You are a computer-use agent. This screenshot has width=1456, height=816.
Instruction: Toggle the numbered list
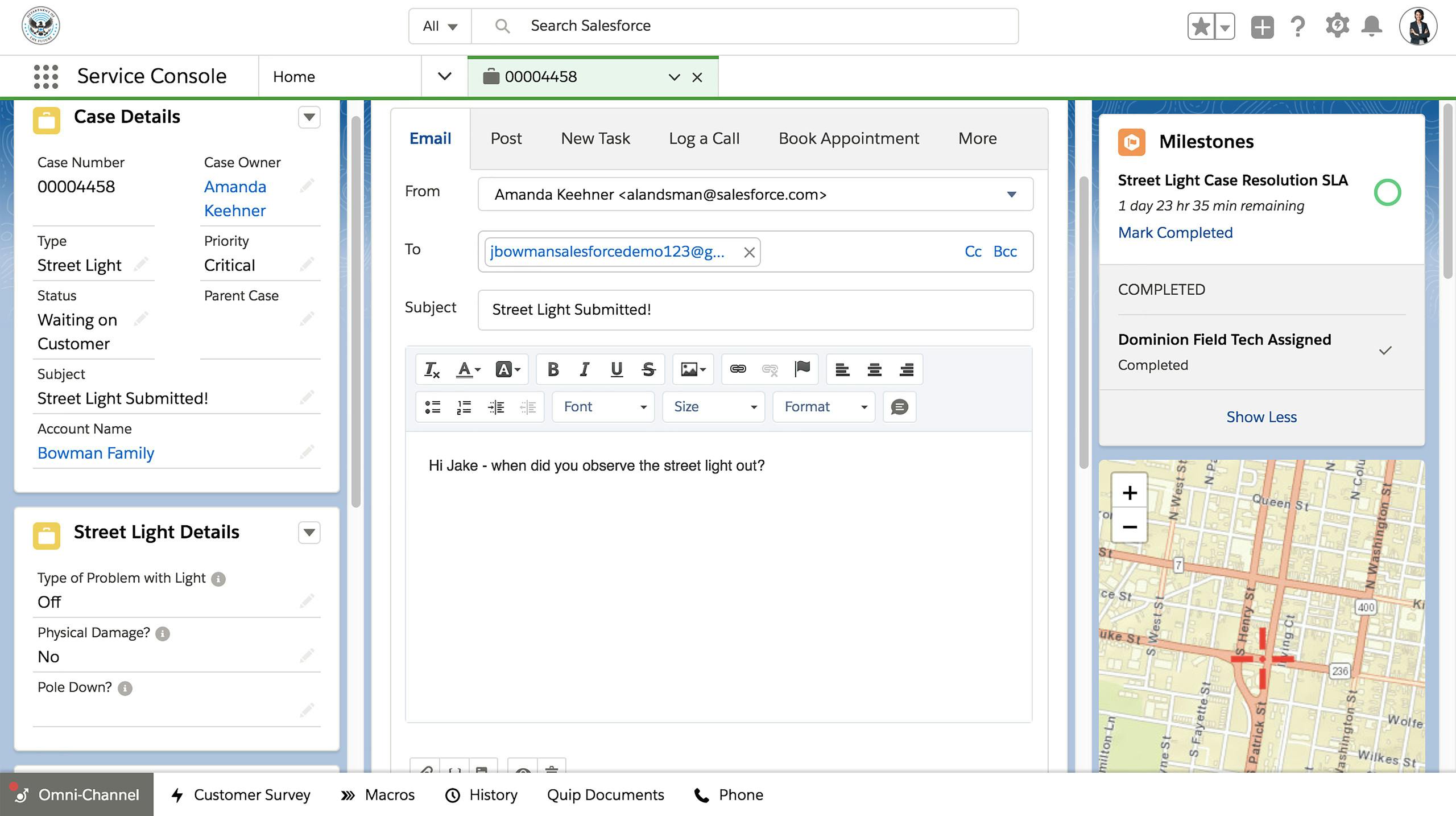click(464, 407)
